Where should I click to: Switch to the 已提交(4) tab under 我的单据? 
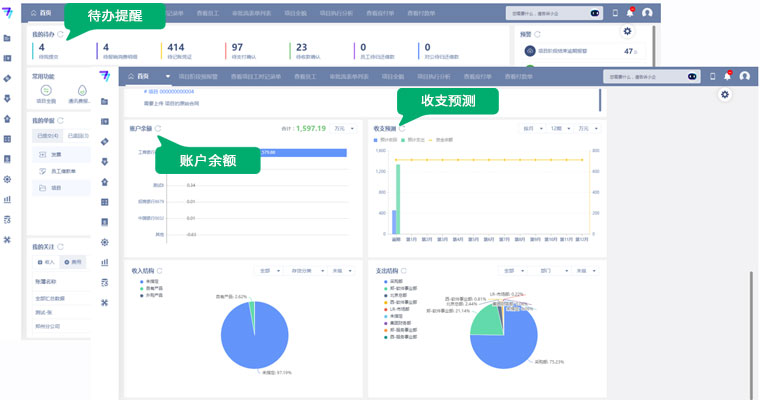point(48,135)
